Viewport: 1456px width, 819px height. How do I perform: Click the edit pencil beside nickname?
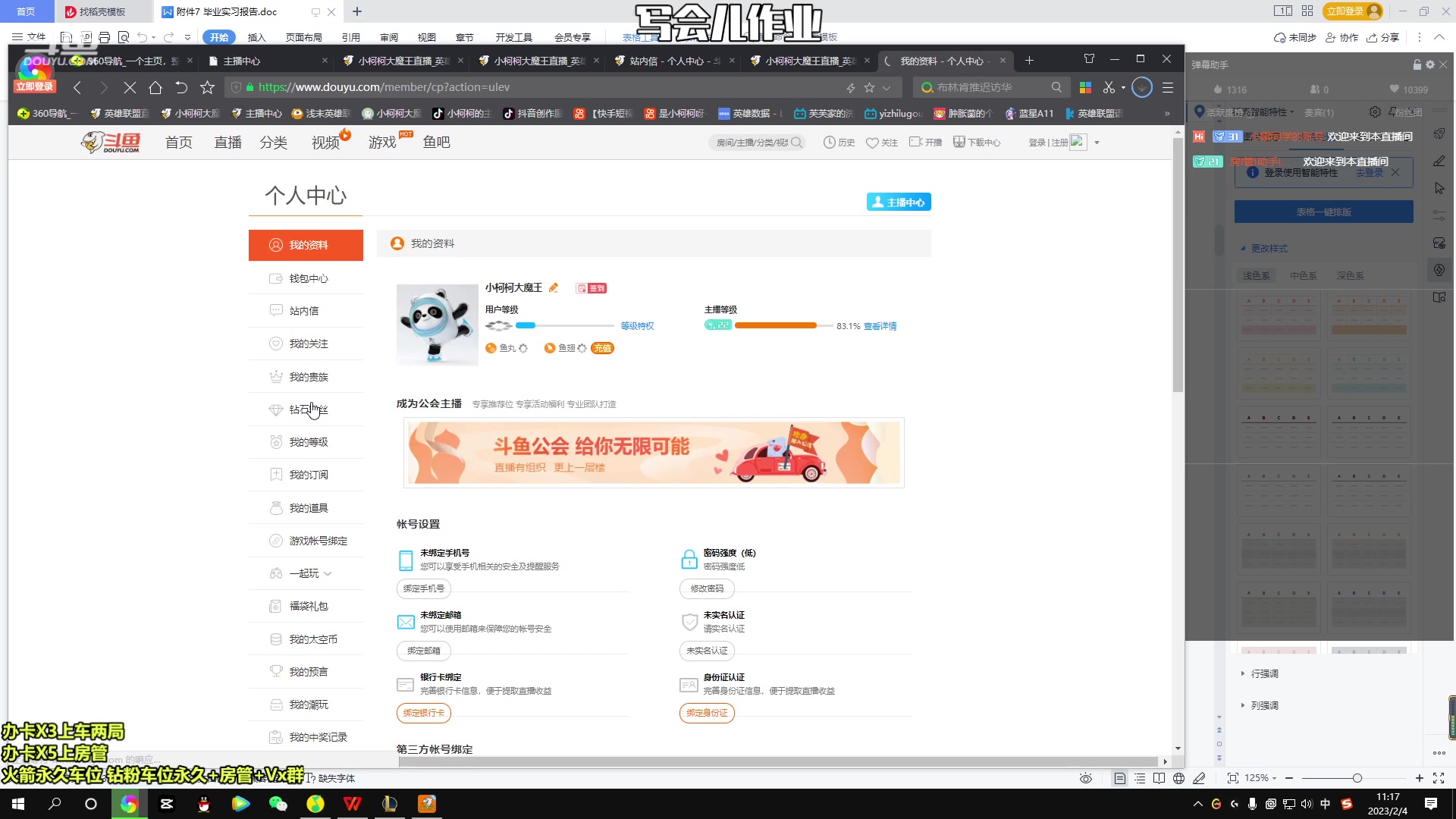pyautogui.click(x=554, y=287)
